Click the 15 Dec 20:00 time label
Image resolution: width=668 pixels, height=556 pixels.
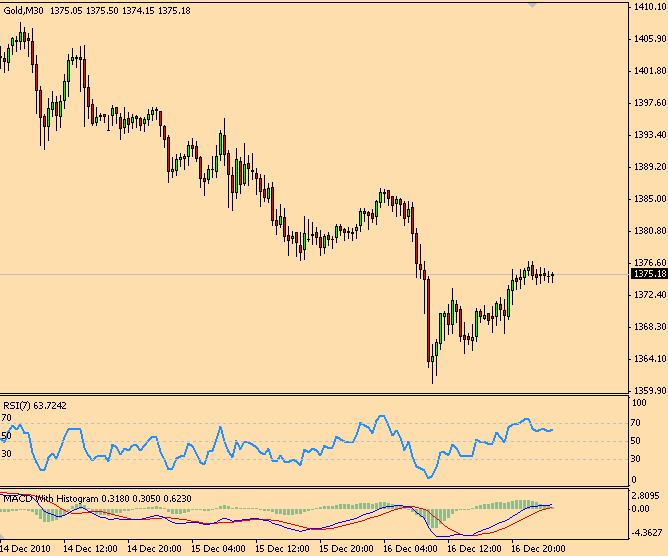click(346, 549)
